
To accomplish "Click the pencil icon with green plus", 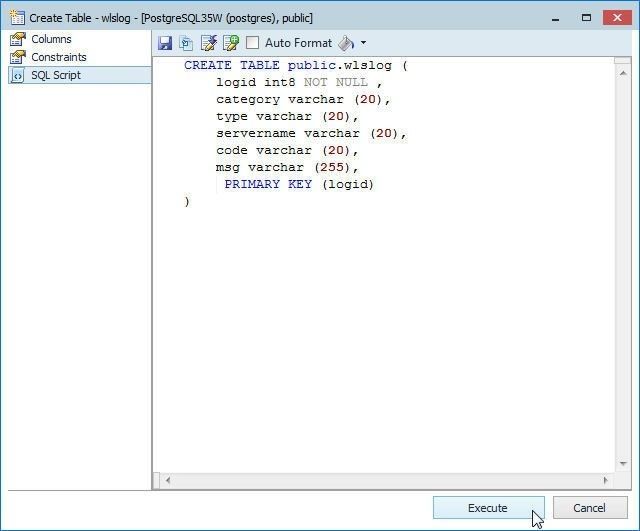I will (231, 43).
